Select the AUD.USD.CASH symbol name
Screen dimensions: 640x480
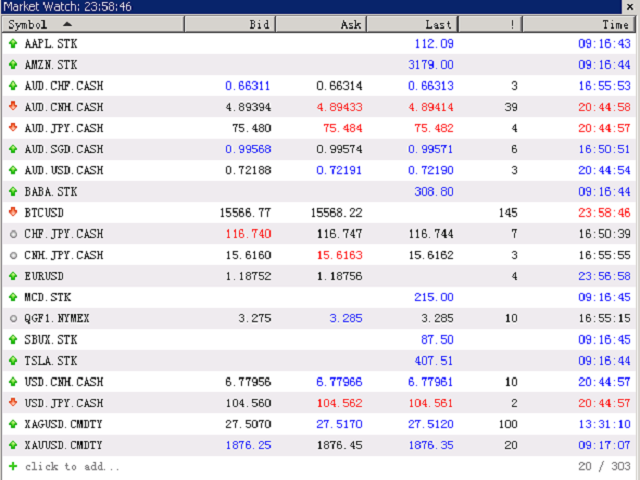coord(64,170)
